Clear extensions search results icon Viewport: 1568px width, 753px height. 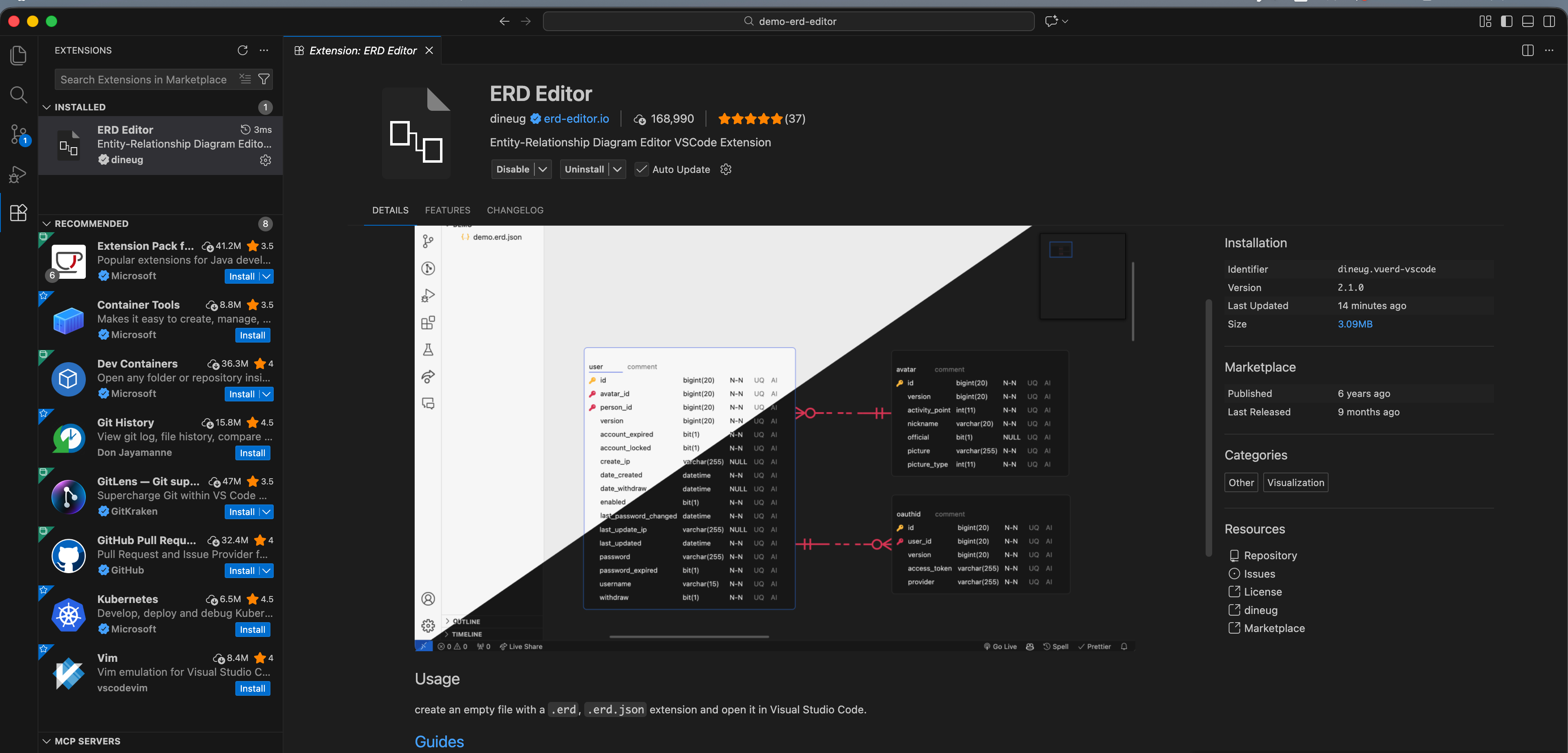click(x=245, y=79)
